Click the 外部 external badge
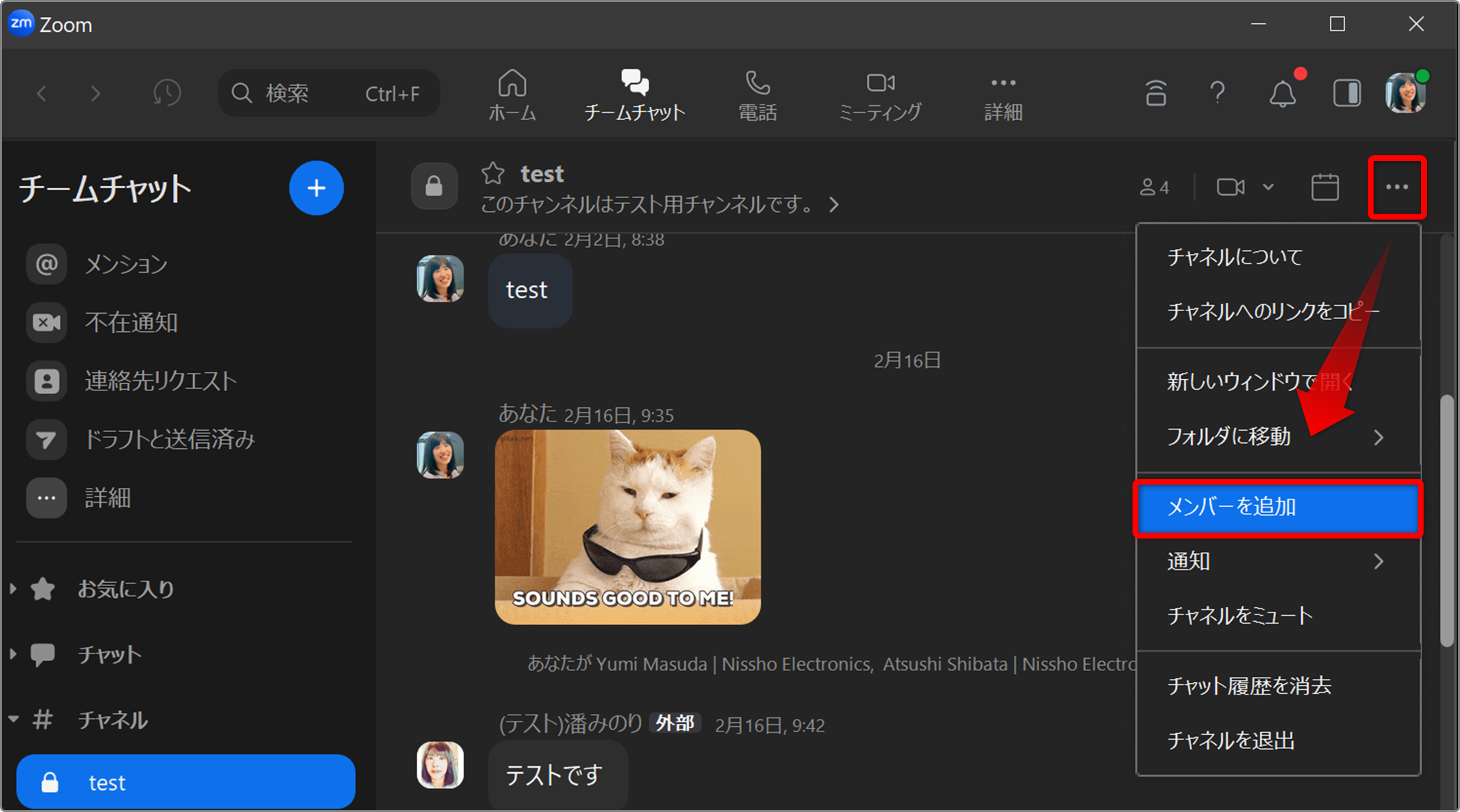The image size is (1460, 812). (675, 723)
